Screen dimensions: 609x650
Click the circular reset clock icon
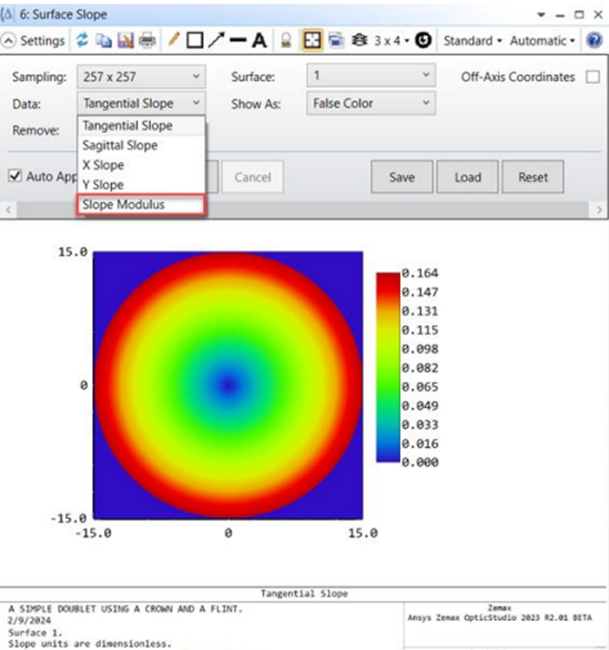tap(423, 40)
